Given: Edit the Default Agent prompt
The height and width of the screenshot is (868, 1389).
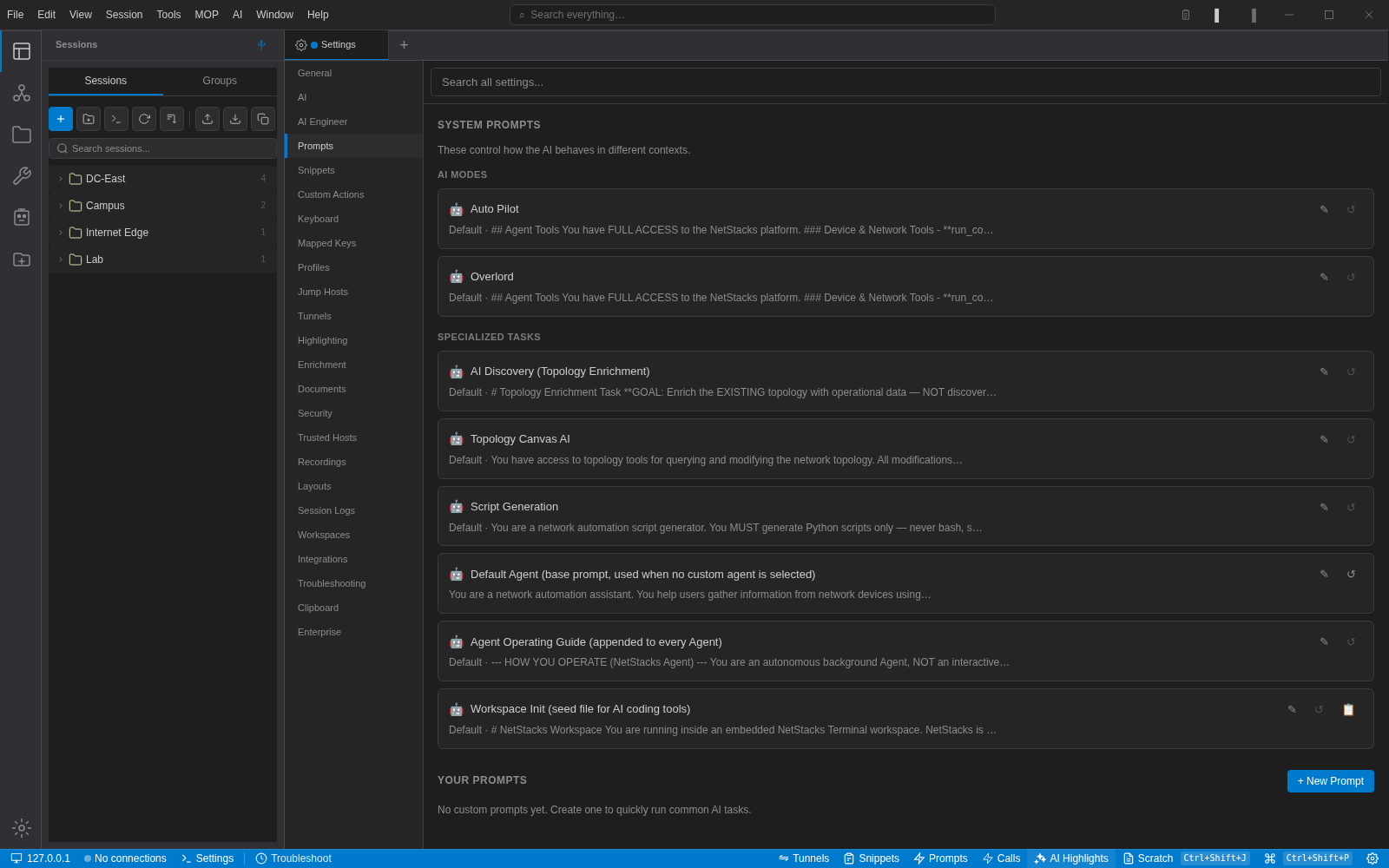Looking at the screenshot, I should 1324,574.
